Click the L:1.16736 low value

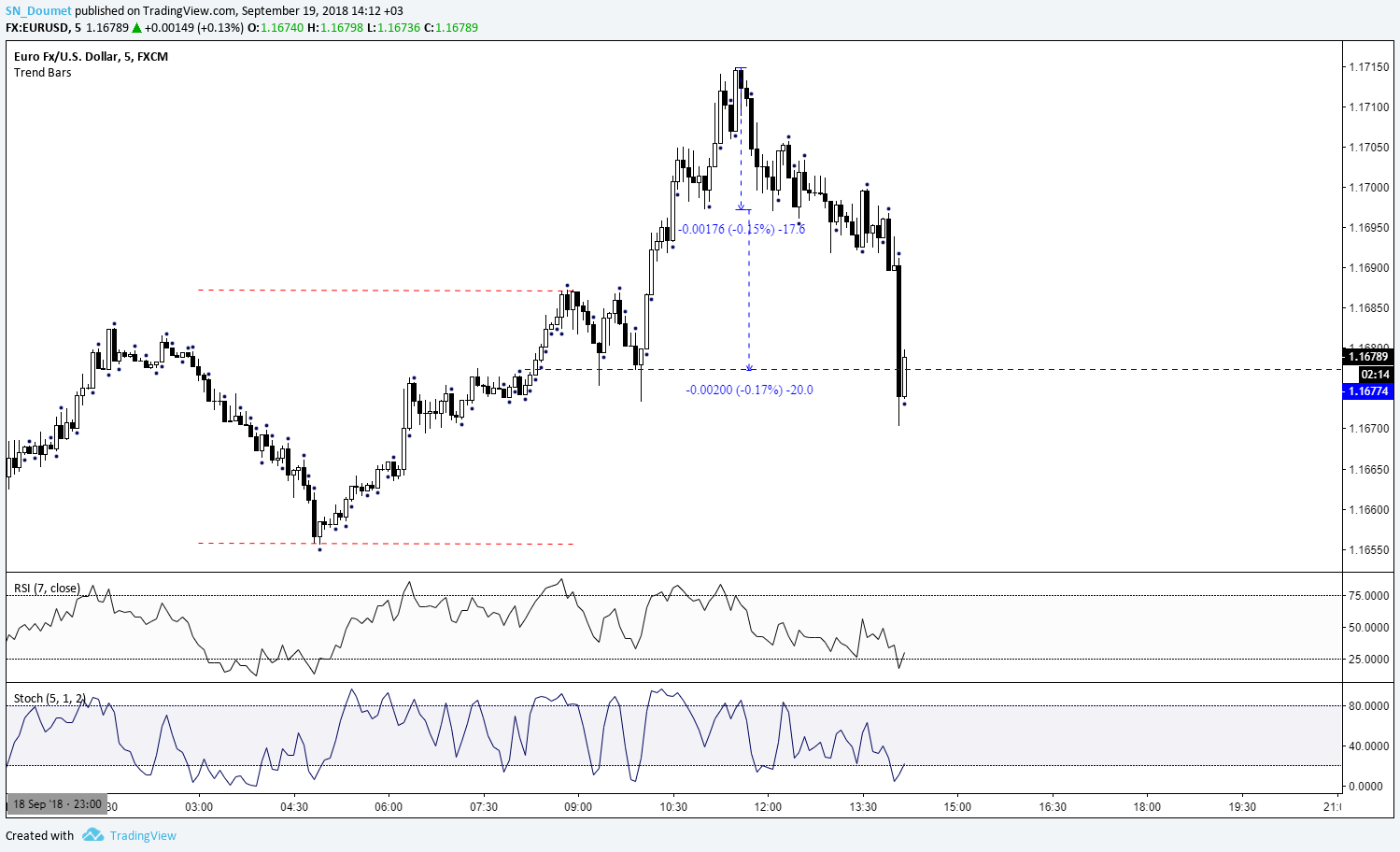coord(393,28)
